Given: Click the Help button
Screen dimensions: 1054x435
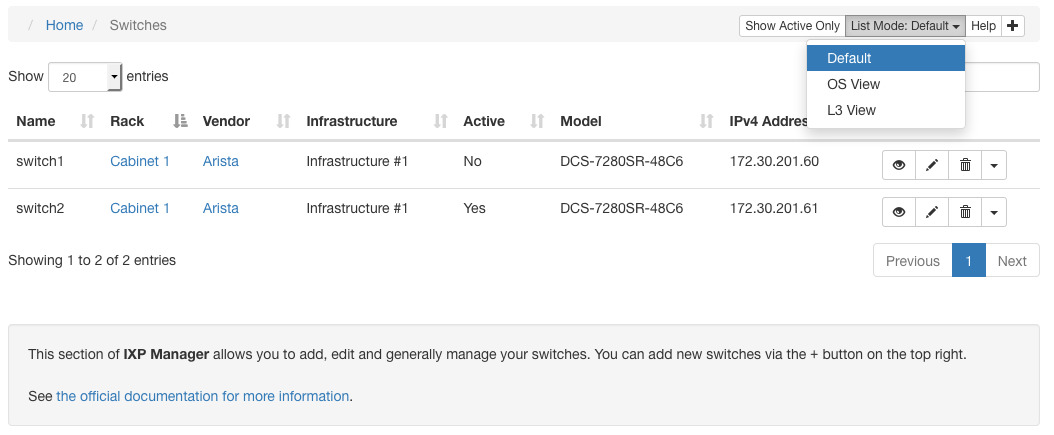Looking at the screenshot, I should pos(983,26).
